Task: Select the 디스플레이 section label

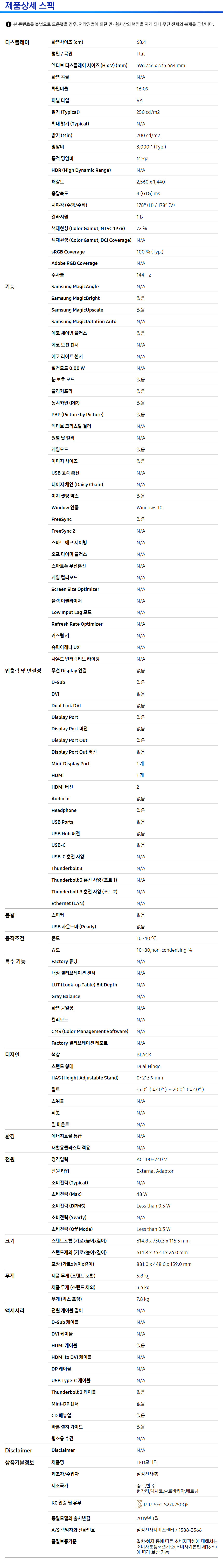Action: click(17, 43)
